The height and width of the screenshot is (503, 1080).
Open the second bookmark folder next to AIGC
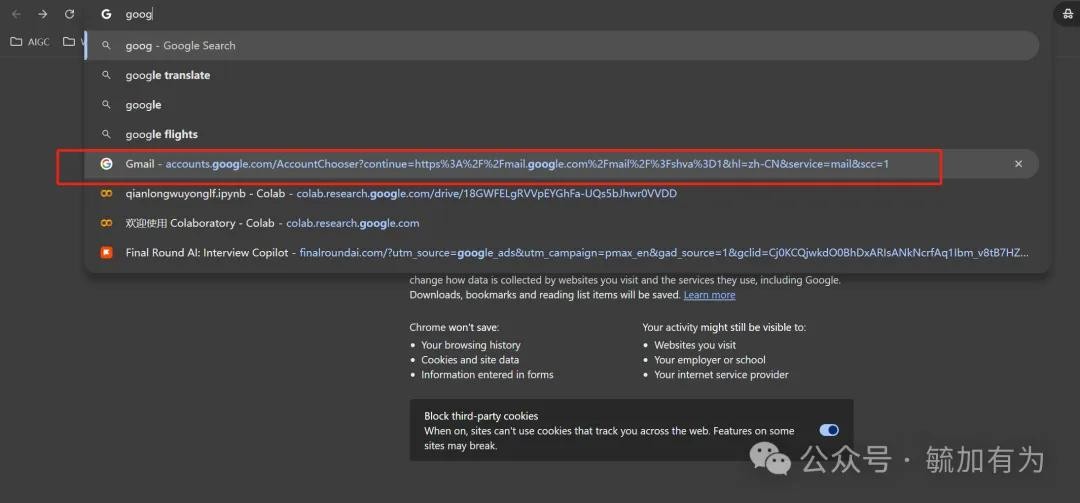click(70, 42)
